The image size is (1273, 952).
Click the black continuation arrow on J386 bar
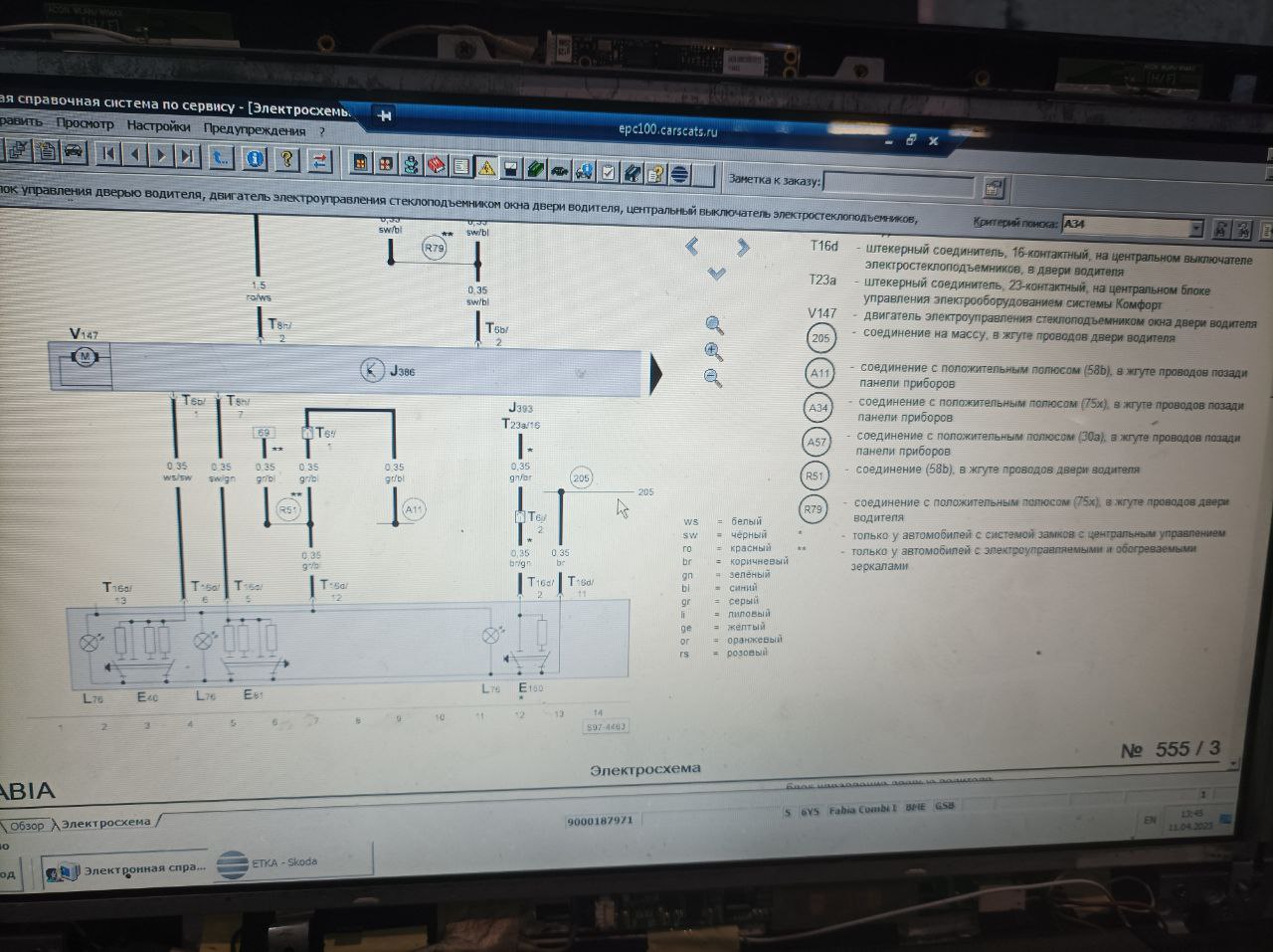(656, 373)
